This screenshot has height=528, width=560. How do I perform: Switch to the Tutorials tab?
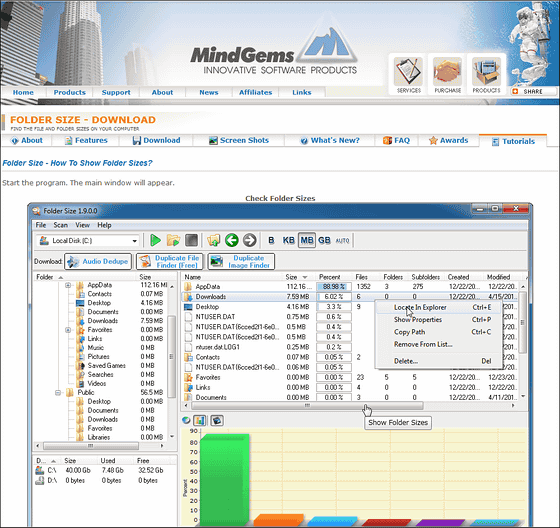point(513,141)
